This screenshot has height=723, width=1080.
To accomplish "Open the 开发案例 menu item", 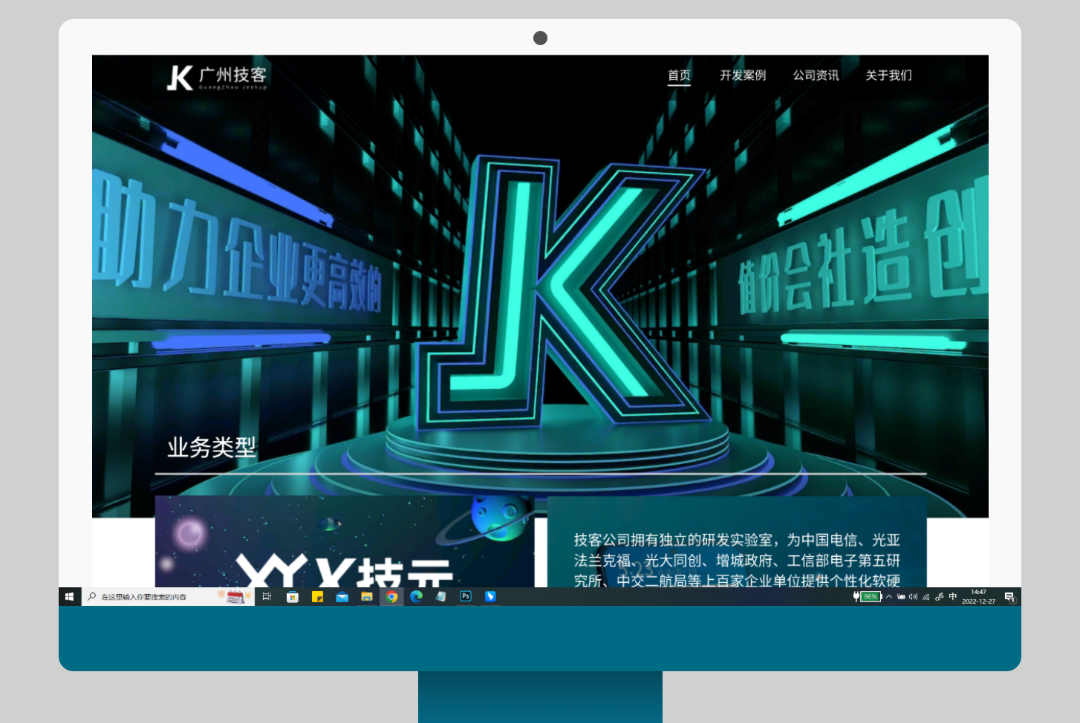I will [742, 75].
